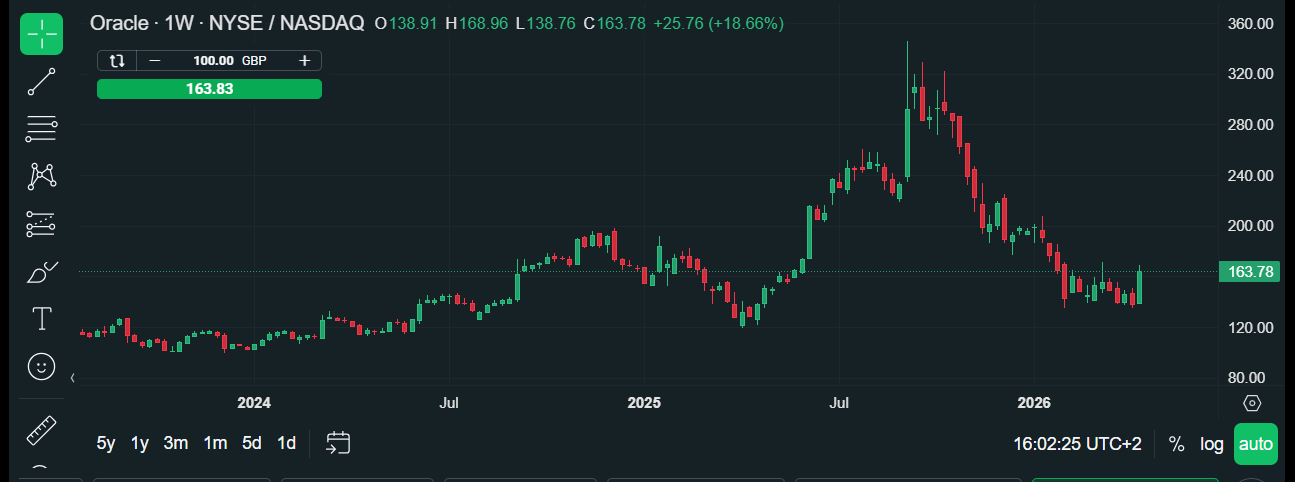Select the forecasting position tool
This screenshot has height=482, width=1295.
click(x=41, y=223)
